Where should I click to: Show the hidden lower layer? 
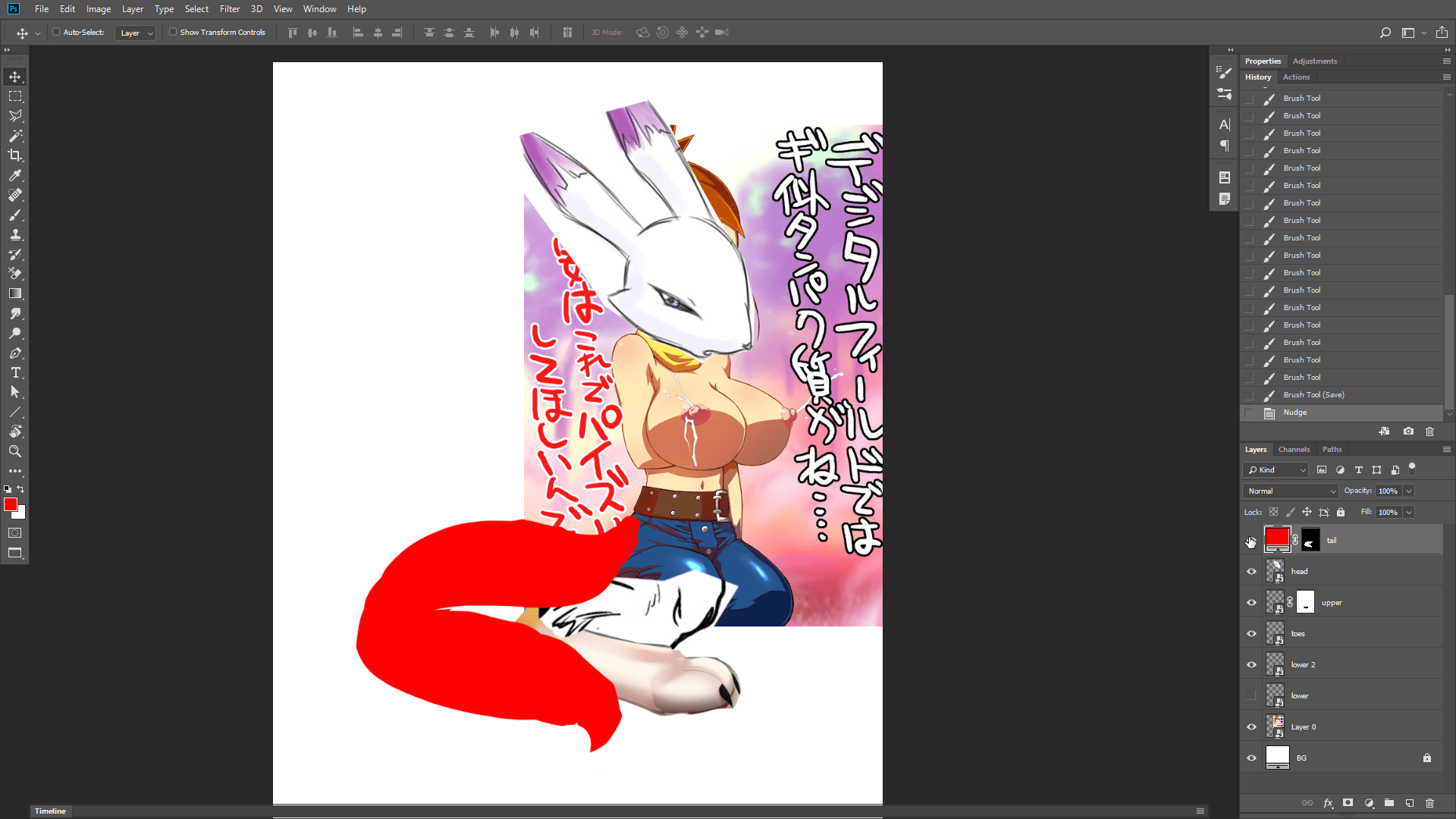pyautogui.click(x=1251, y=696)
